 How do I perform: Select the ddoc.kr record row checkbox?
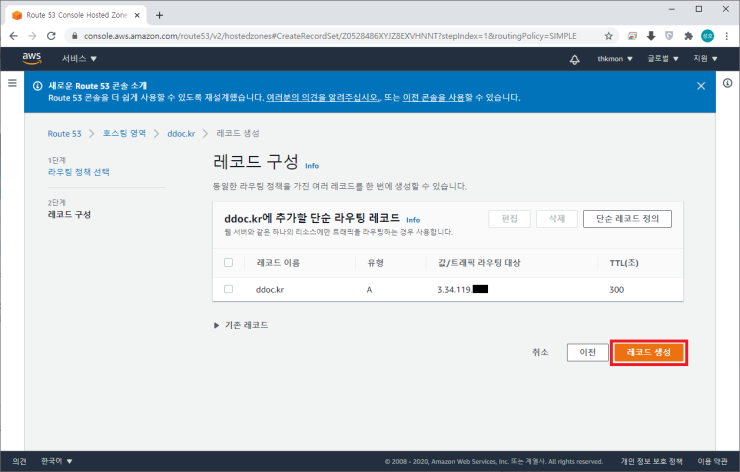pyautogui.click(x=229, y=289)
